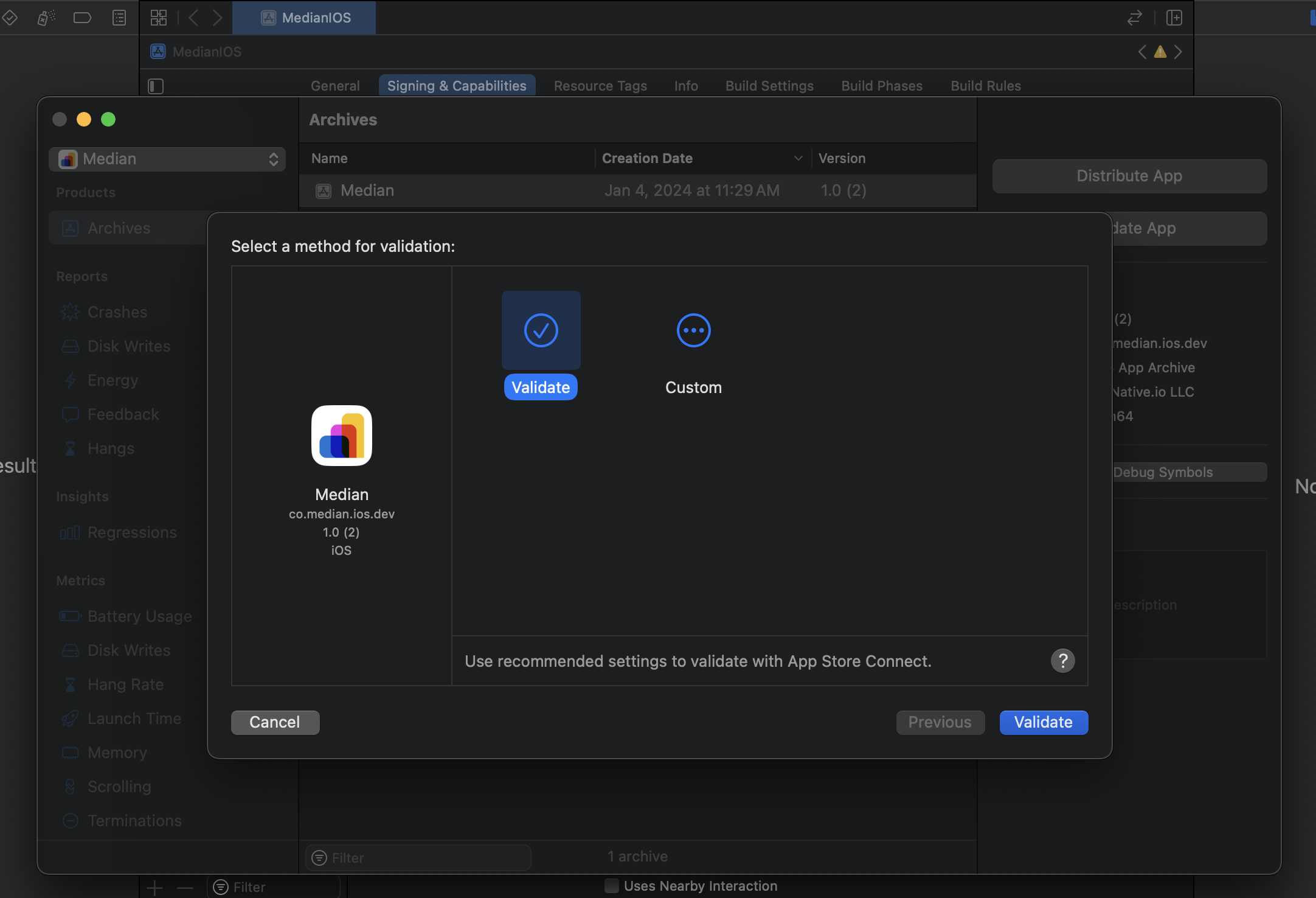Click the Energy lightning bolt icon
Viewport: 1316px width, 898px height.
(x=71, y=380)
